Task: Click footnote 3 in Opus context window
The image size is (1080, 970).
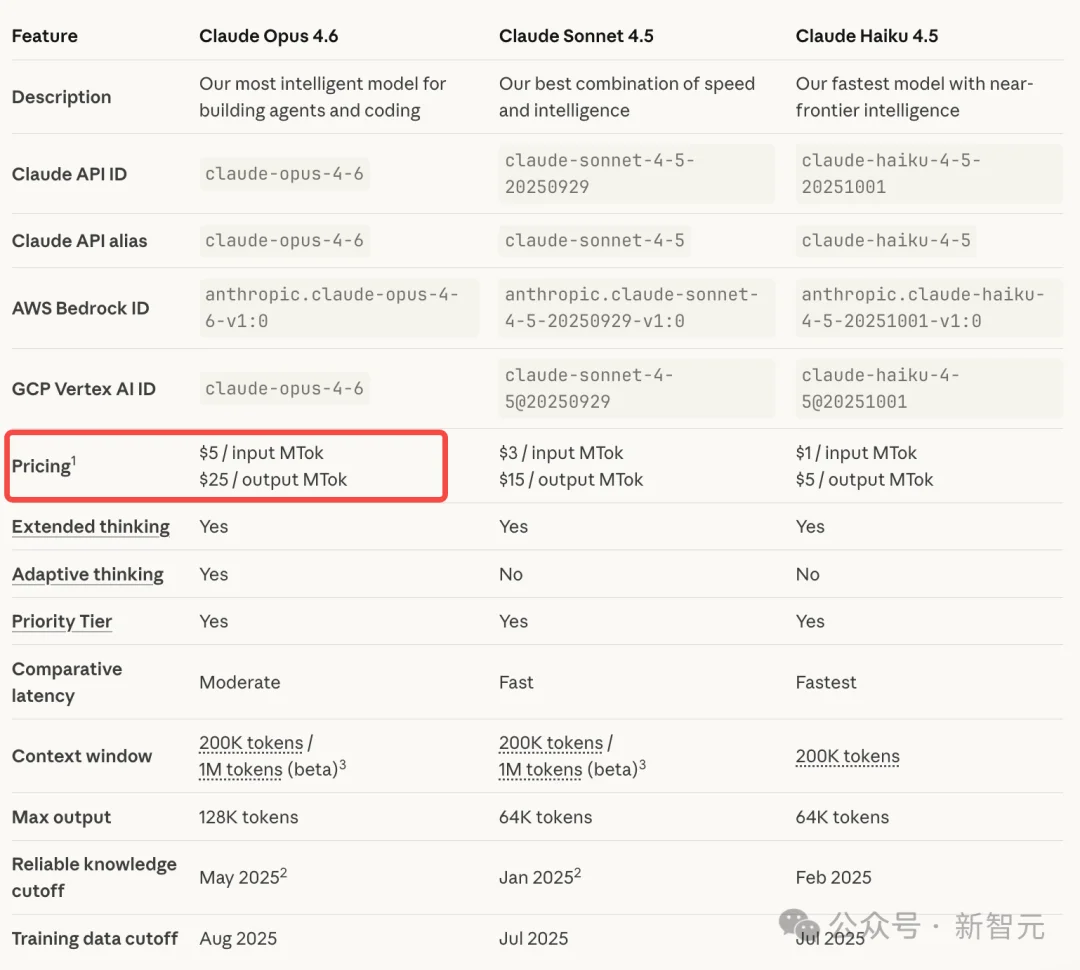Action: pyautogui.click(x=342, y=765)
